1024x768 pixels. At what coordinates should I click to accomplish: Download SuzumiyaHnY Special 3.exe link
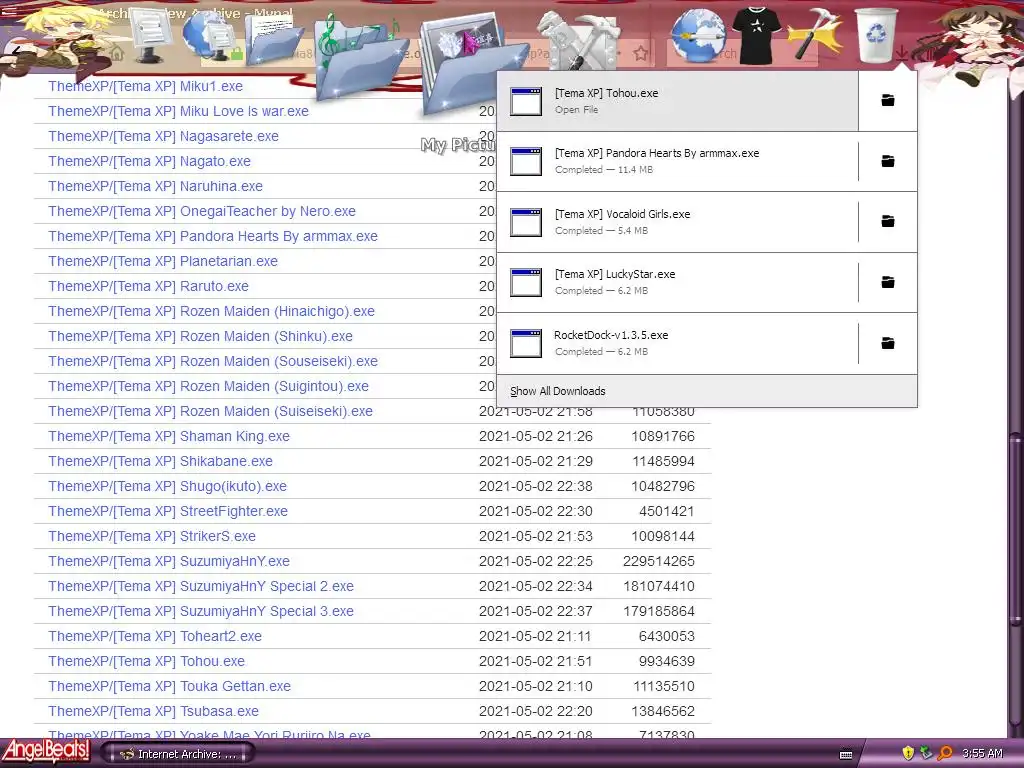pyautogui.click(x=201, y=611)
